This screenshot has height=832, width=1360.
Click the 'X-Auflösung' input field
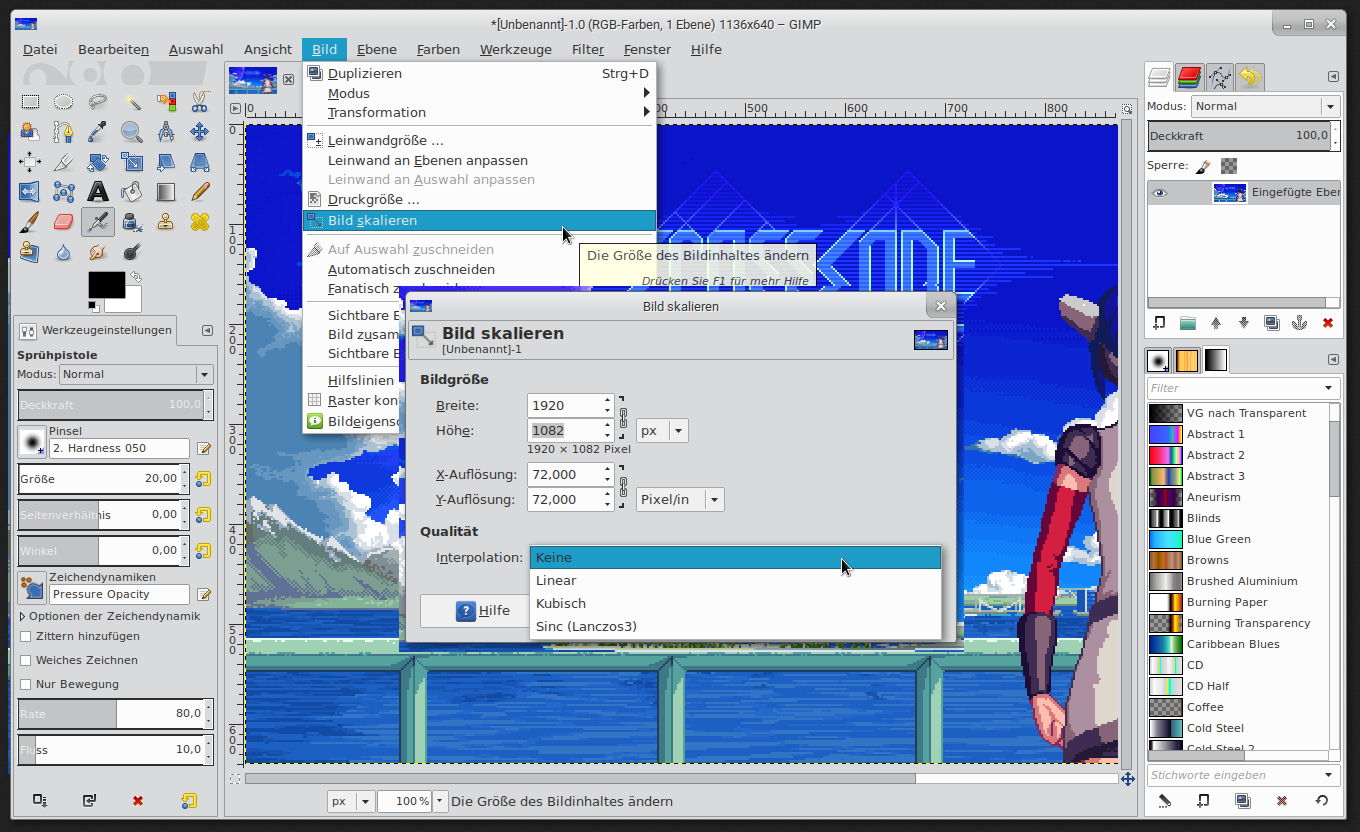point(564,474)
